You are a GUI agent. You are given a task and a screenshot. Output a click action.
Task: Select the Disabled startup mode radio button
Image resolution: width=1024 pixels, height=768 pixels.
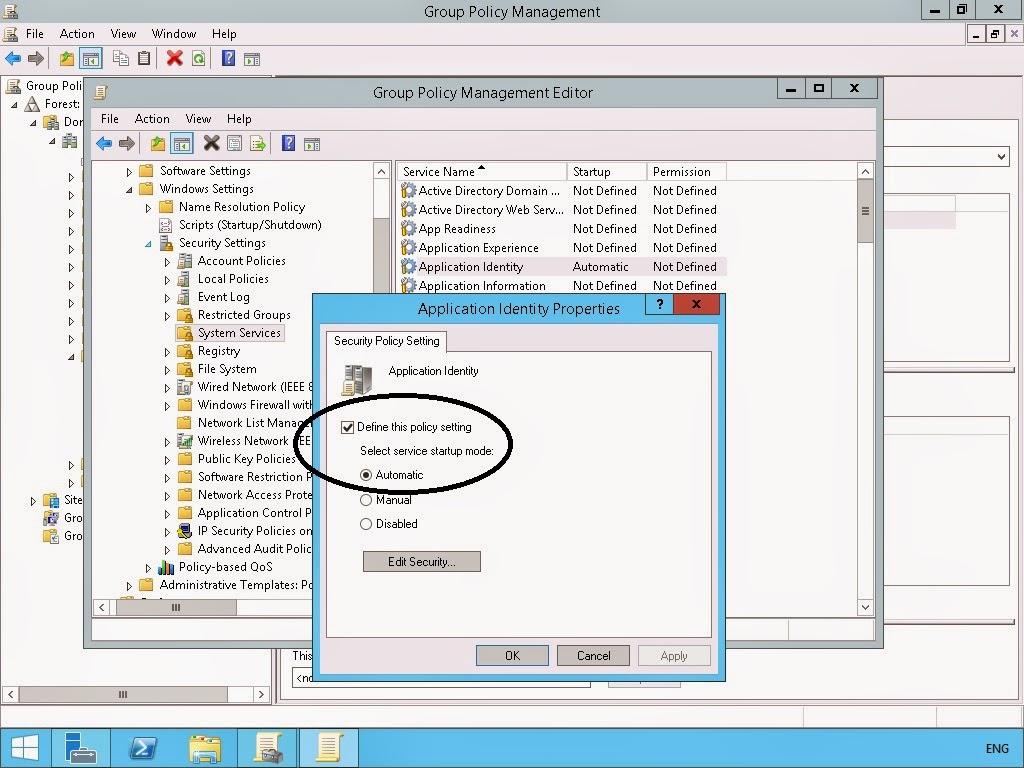[x=366, y=524]
